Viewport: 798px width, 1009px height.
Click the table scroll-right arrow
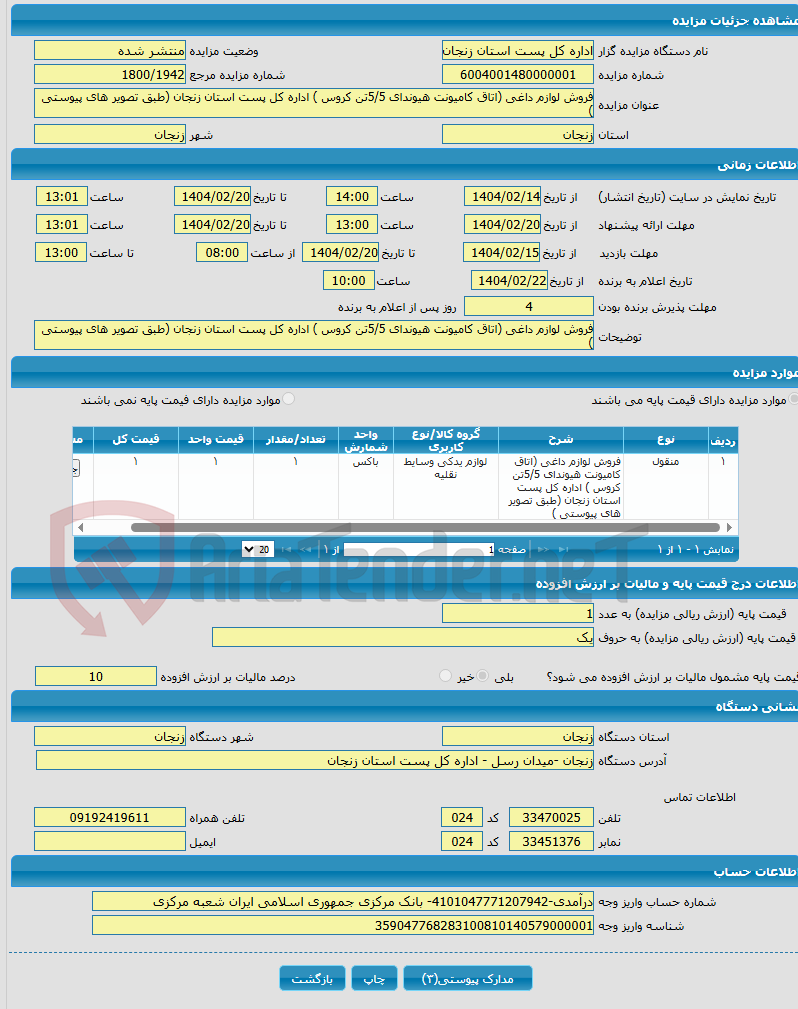click(x=729, y=527)
